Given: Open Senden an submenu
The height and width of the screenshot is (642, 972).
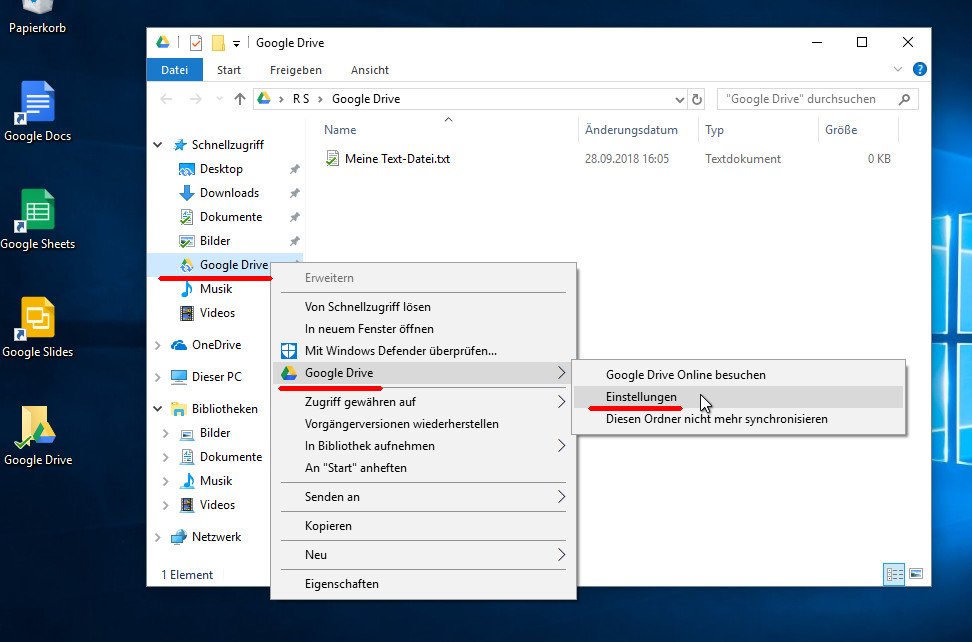Looking at the screenshot, I should pyautogui.click(x=423, y=497).
